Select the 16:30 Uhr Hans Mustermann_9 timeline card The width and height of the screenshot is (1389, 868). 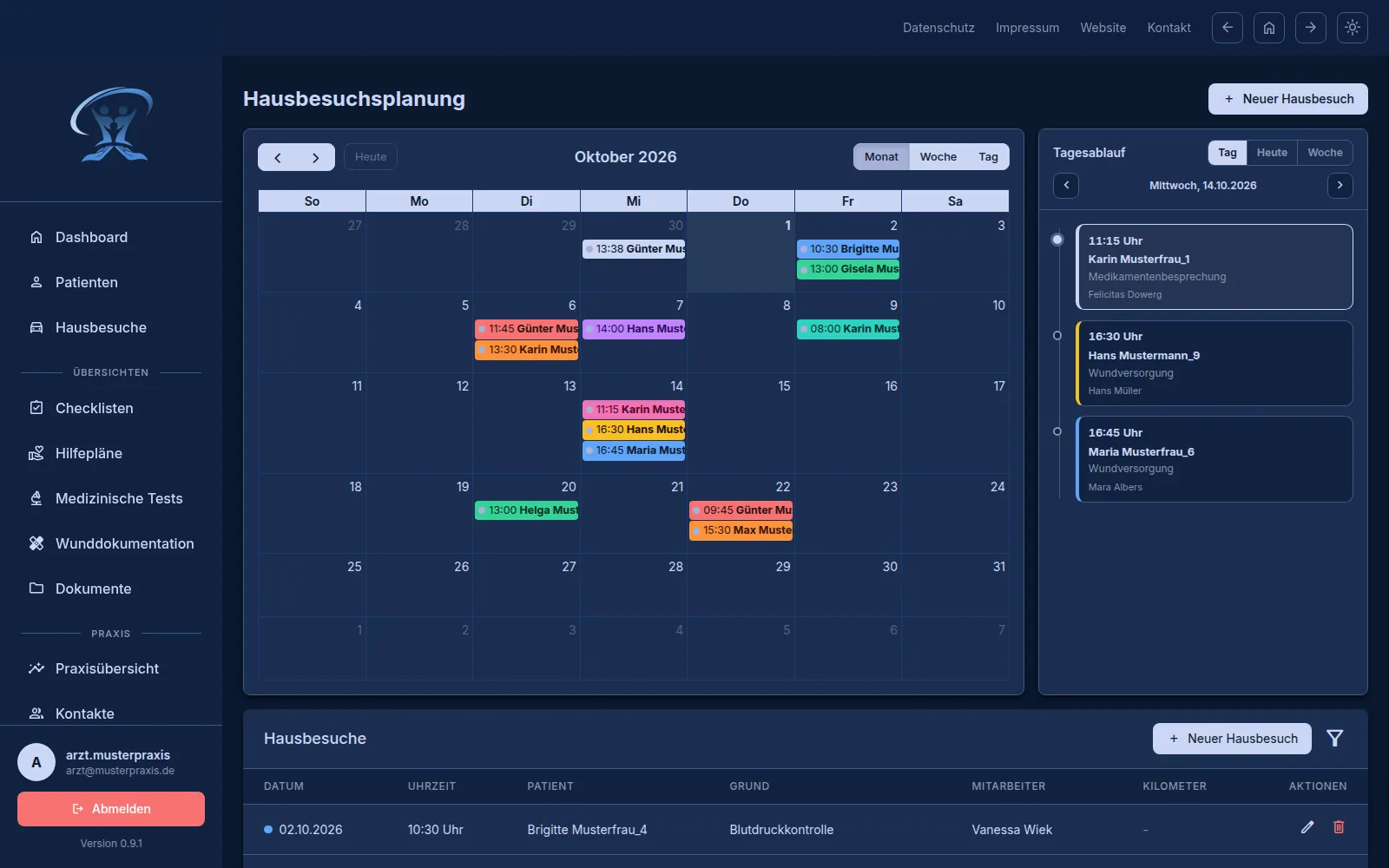[x=1215, y=364]
